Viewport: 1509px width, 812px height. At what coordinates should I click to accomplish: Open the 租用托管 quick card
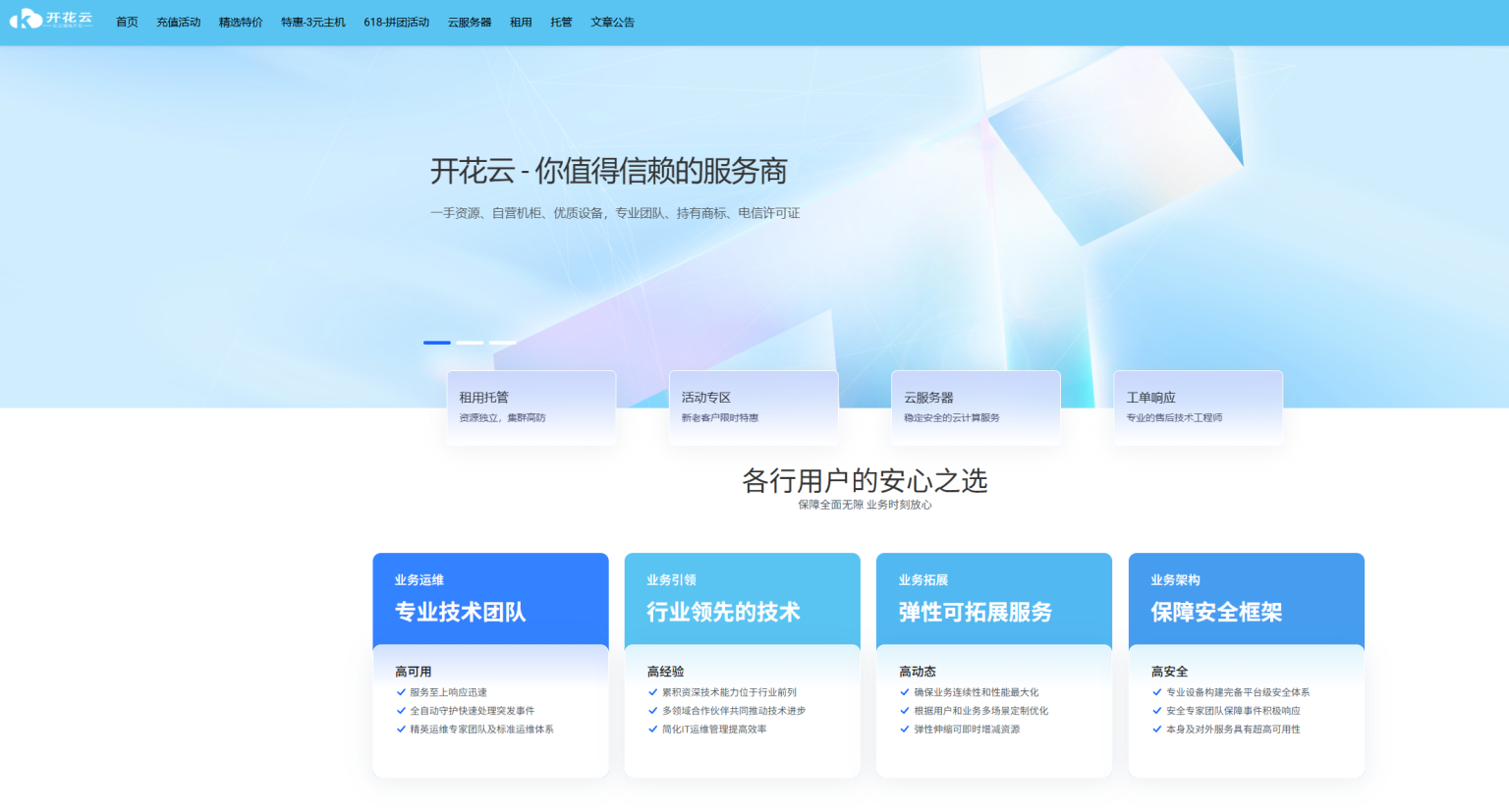click(x=531, y=407)
